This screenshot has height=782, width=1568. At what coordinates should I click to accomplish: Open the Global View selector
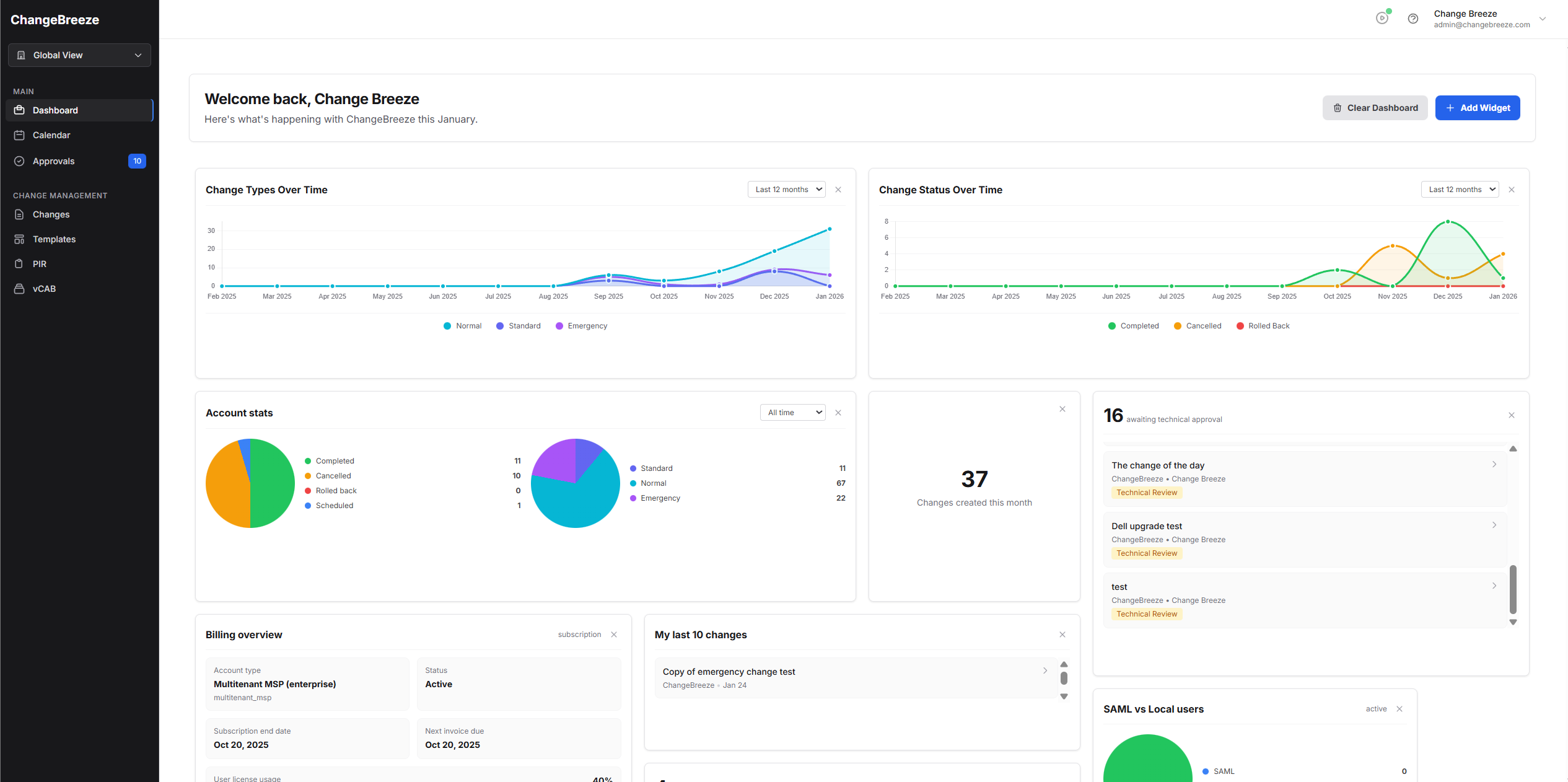(79, 55)
